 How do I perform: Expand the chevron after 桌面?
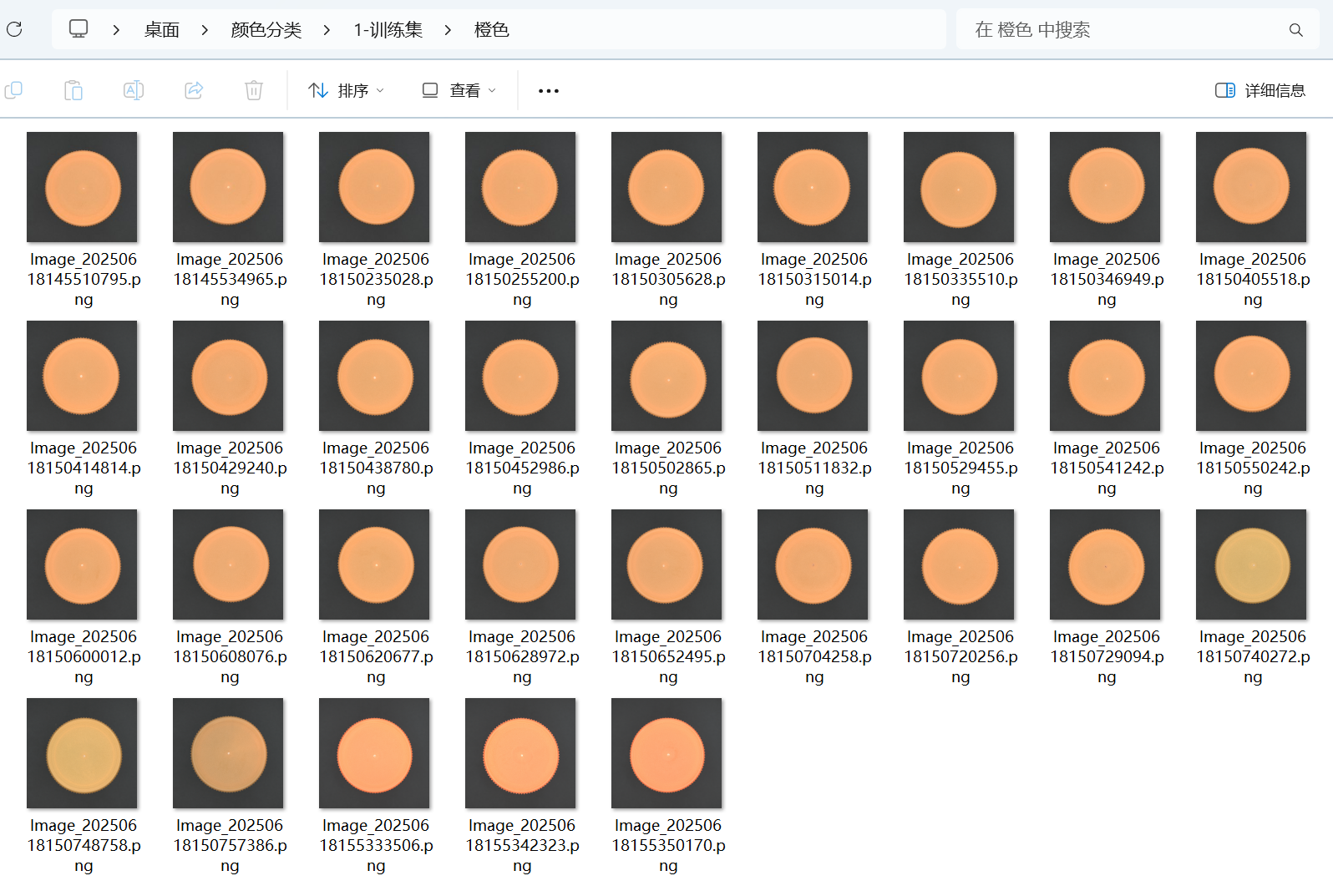[x=205, y=30]
